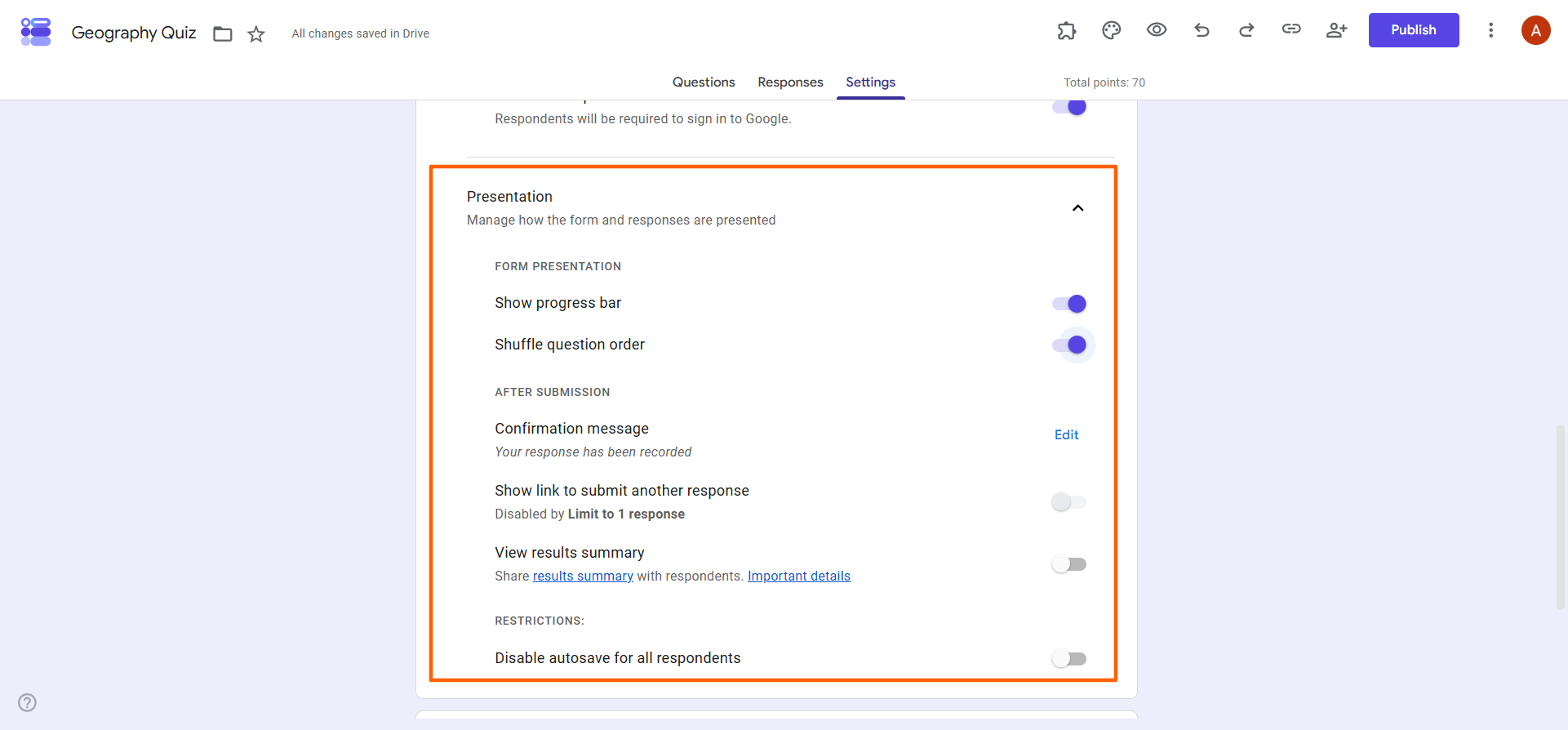
Task: Open the Important details link
Action: pyautogui.click(x=799, y=576)
